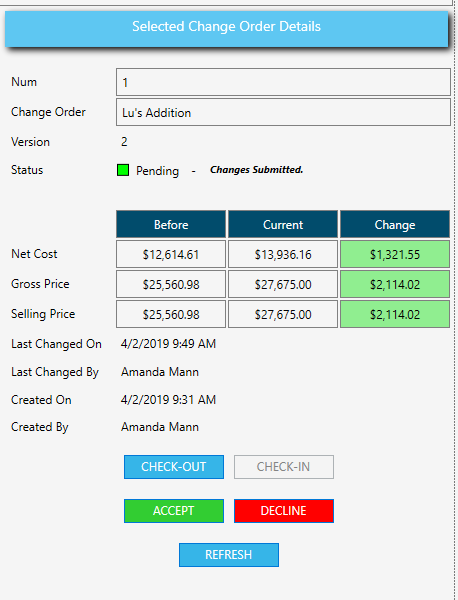Click the Selling Price current value cell
Viewport: 458px width, 600px height.
pyautogui.click(x=283, y=314)
